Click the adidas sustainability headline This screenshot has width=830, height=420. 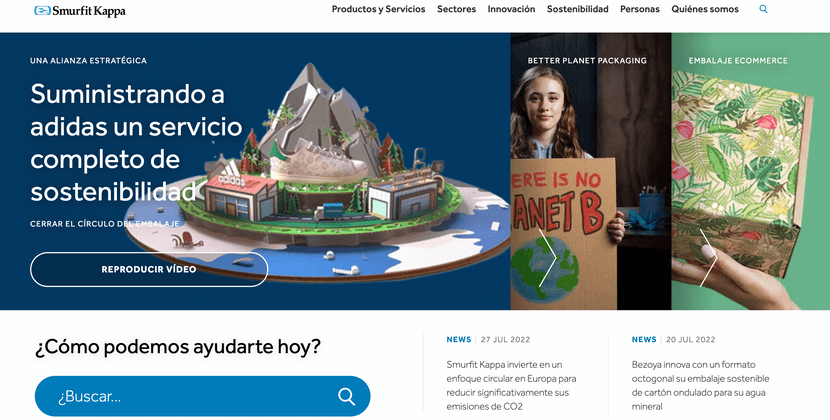(136, 141)
